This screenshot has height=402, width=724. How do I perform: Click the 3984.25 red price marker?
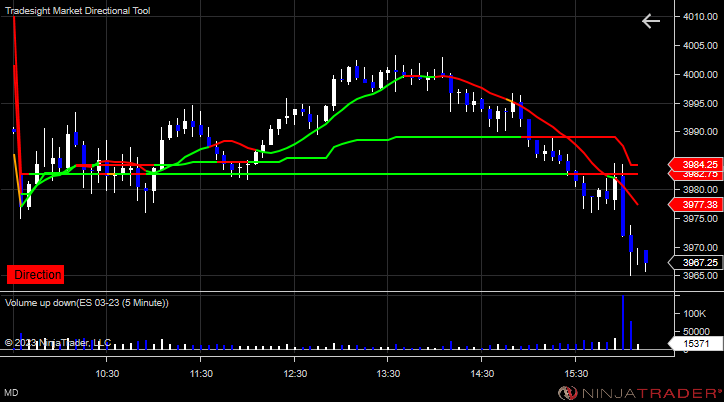pyautogui.click(x=696, y=164)
